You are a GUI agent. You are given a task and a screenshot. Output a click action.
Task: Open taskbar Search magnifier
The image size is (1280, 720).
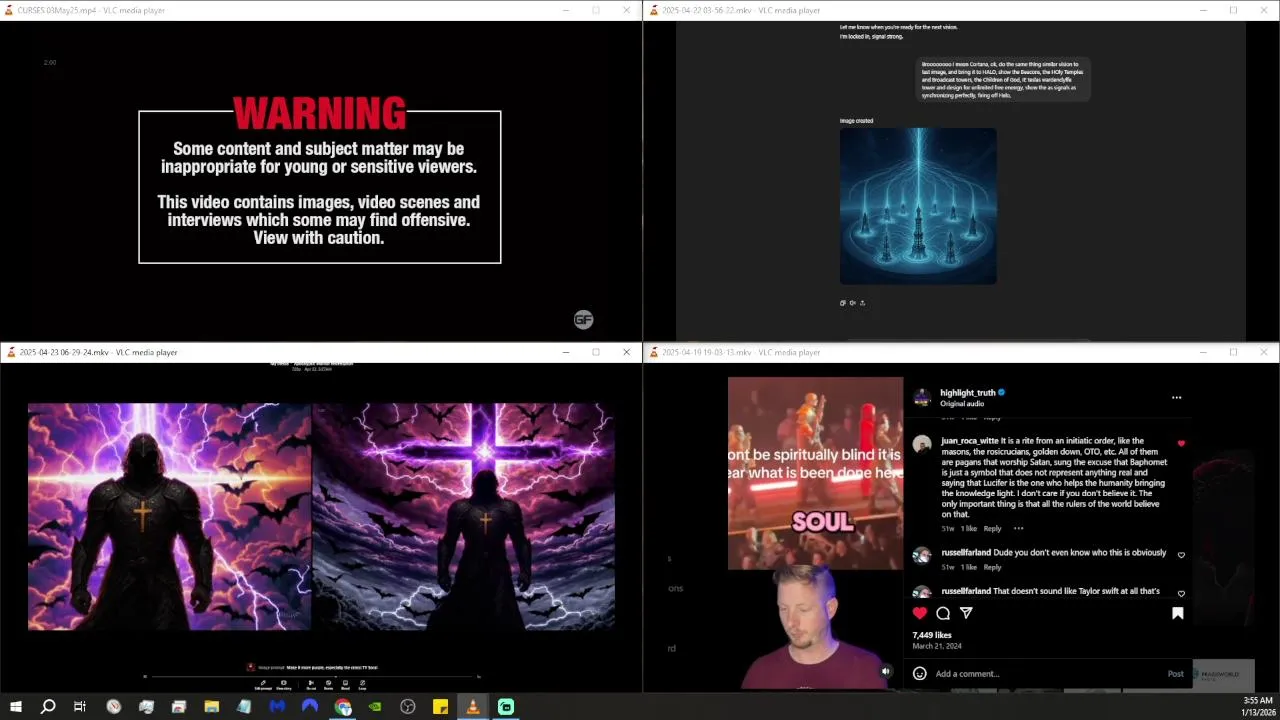tap(48, 707)
